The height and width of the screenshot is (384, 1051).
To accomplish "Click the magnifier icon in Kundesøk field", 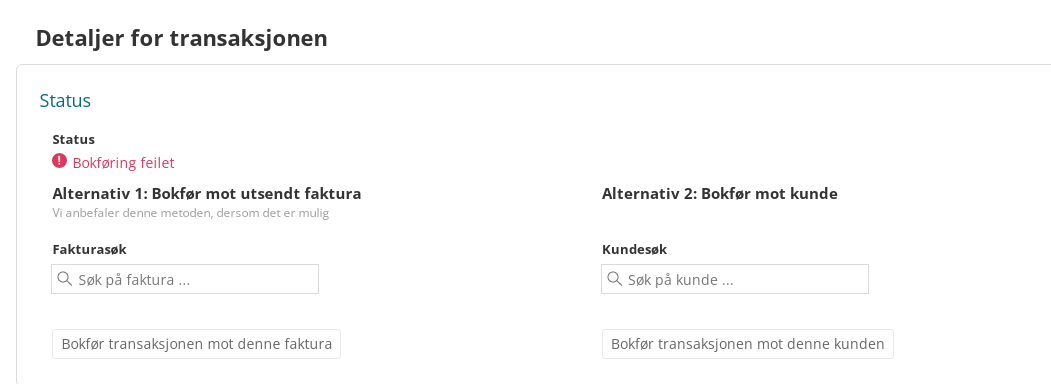I will point(614,279).
